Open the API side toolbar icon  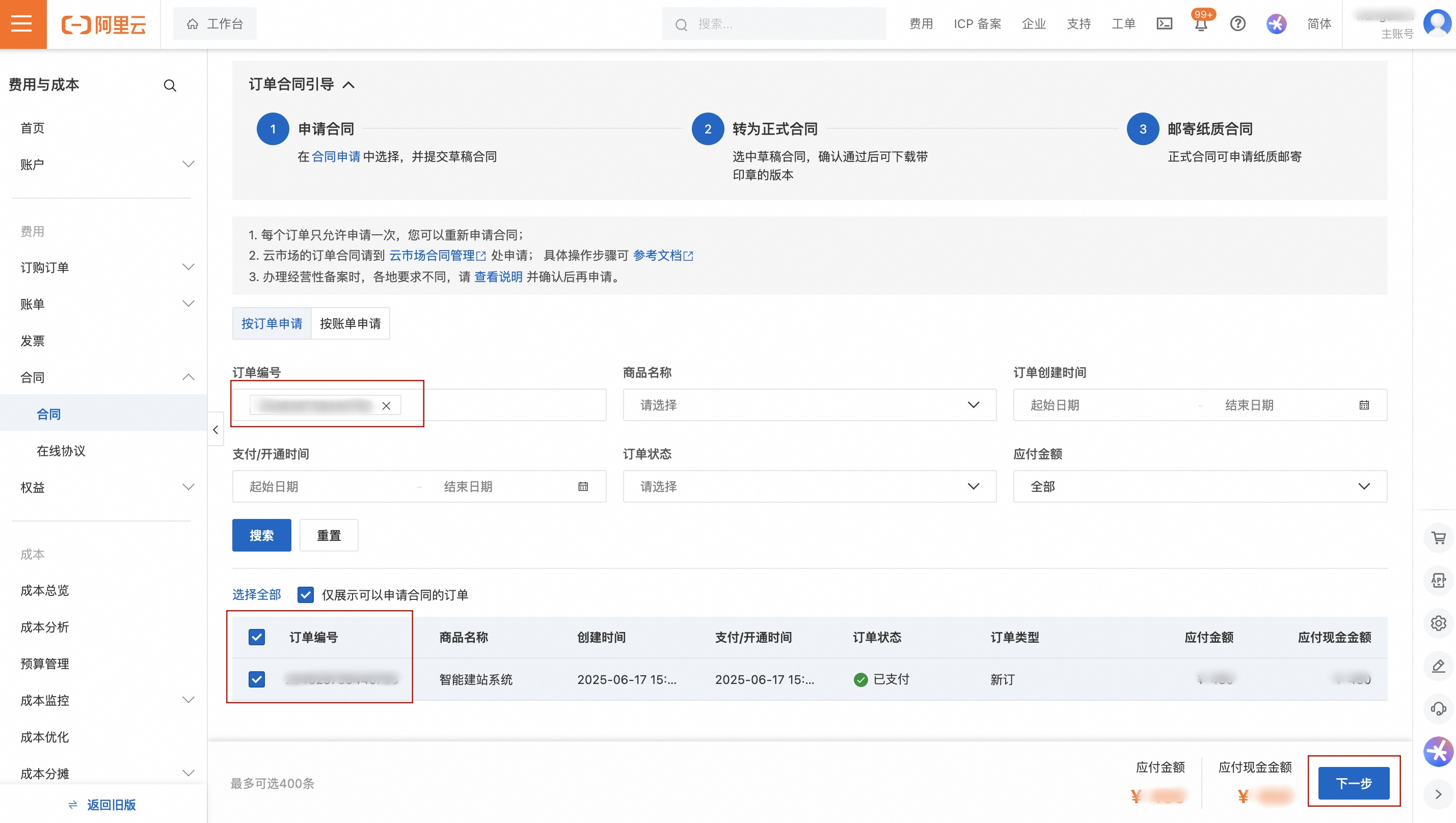click(x=1438, y=581)
